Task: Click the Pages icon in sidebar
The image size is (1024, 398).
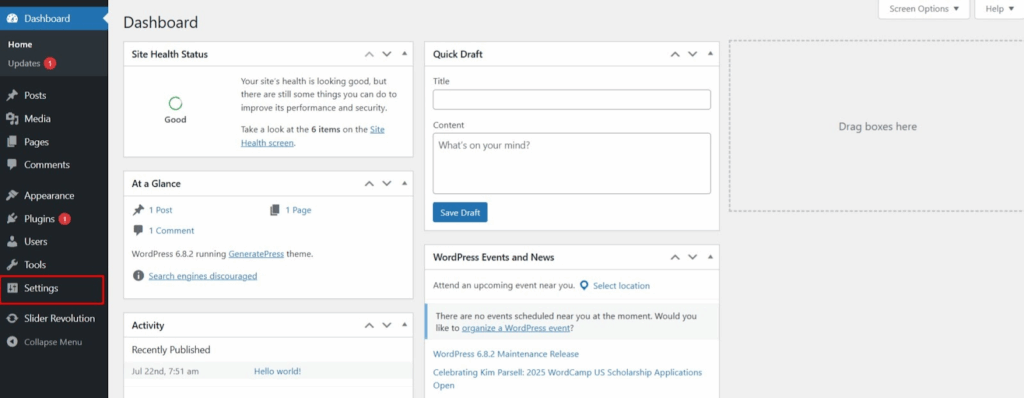Action: coord(12,142)
